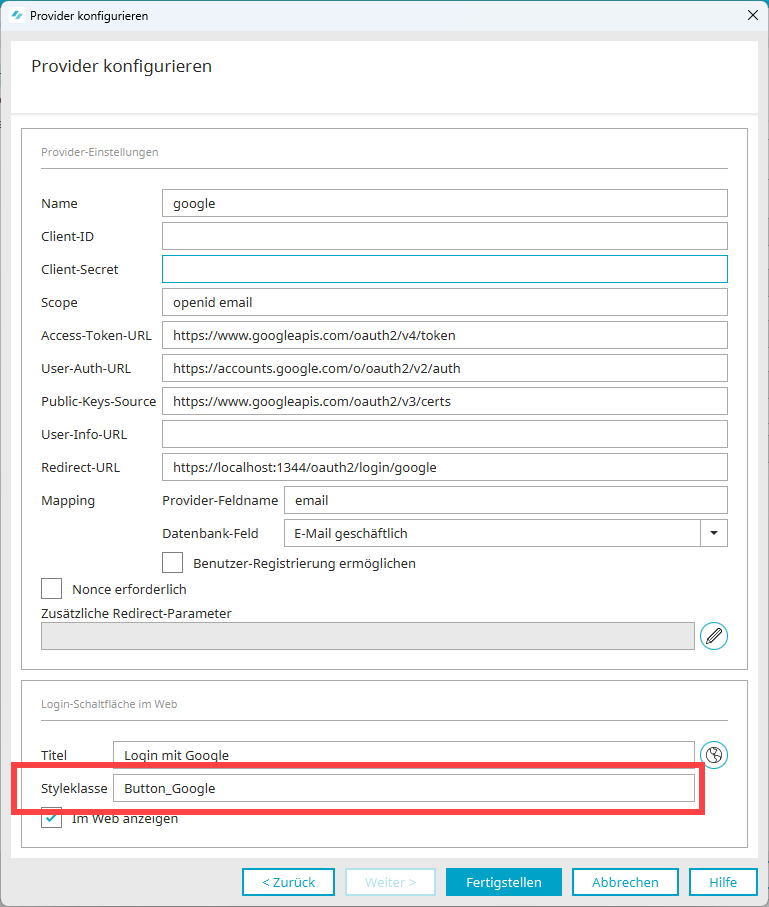Enable Benutzer-Registrierung ermöglichen checkbox
Screen dimensions: 769x907
click(172, 562)
